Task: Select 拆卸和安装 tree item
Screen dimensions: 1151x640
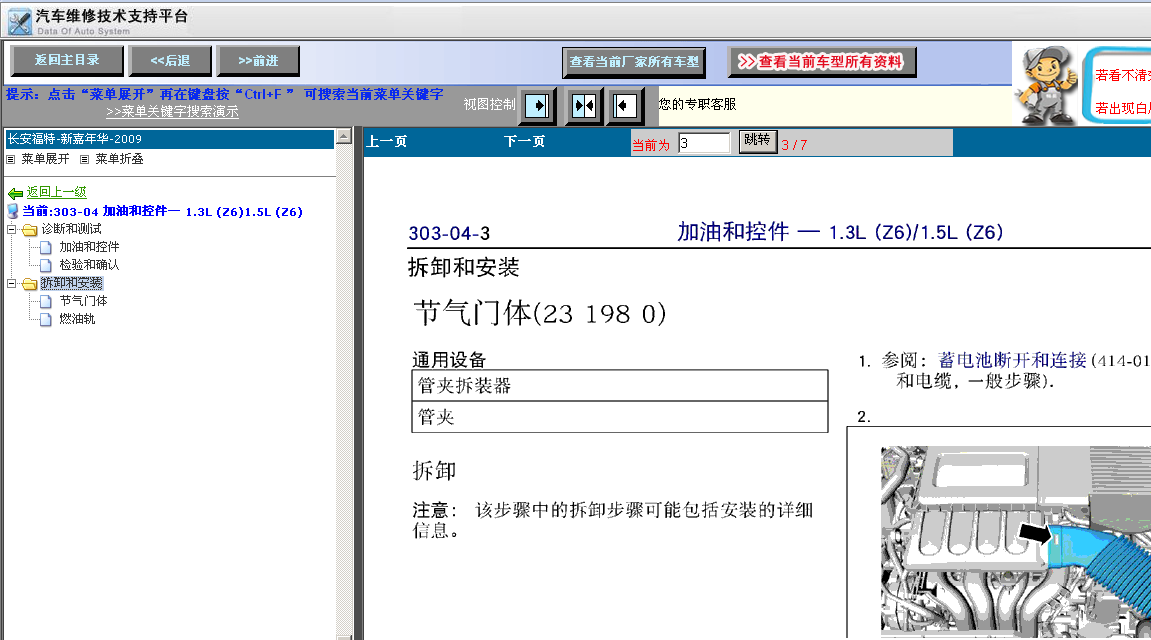Action: pyautogui.click(x=71, y=283)
